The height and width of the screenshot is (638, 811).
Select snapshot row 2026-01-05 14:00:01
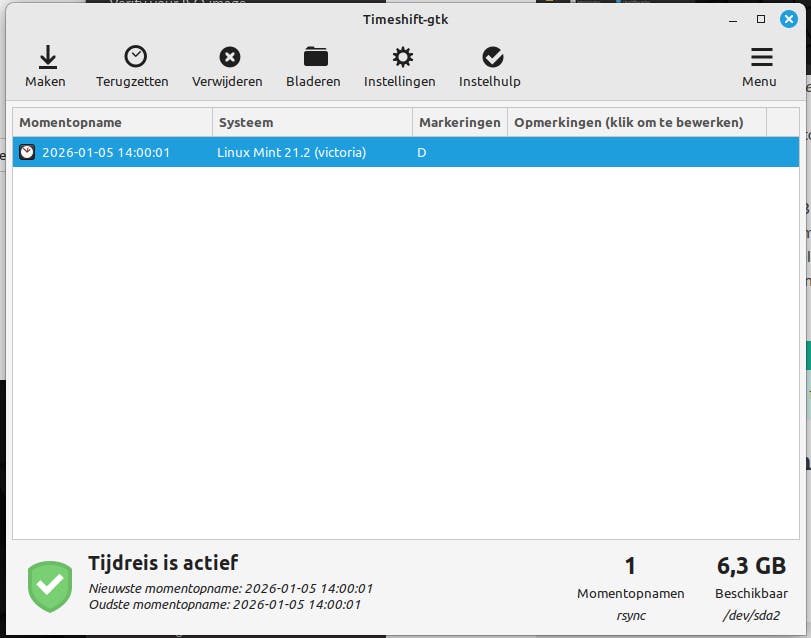[x=406, y=152]
